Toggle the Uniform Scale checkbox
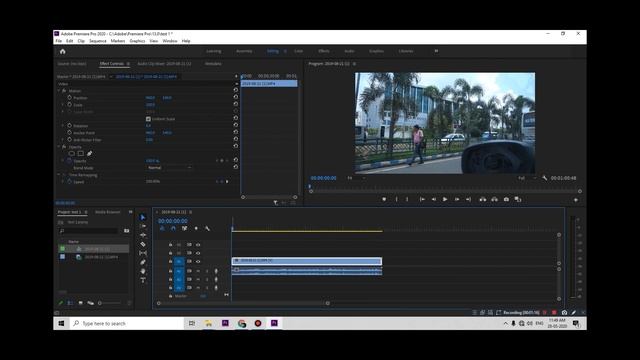 coord(148,119)
